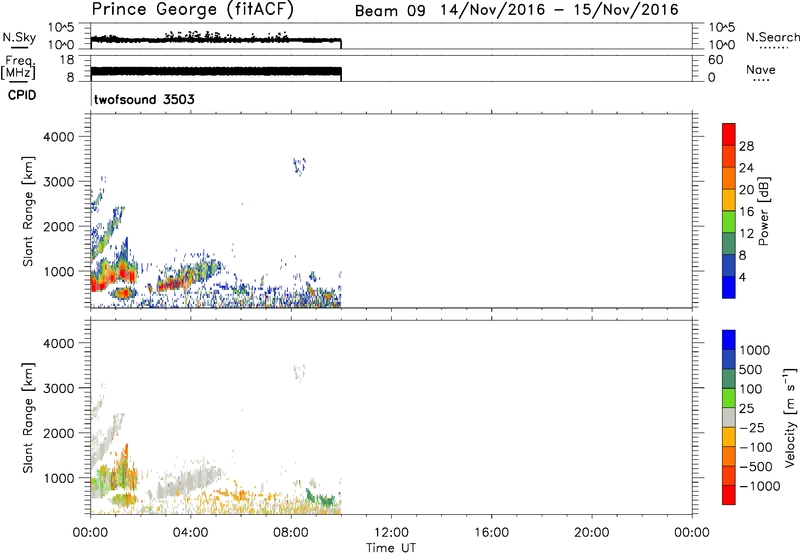Click the 'Velocity [m s-1]' colorbar title
The height and width of the screenshot is (554, 800).
tap(790, 417)
